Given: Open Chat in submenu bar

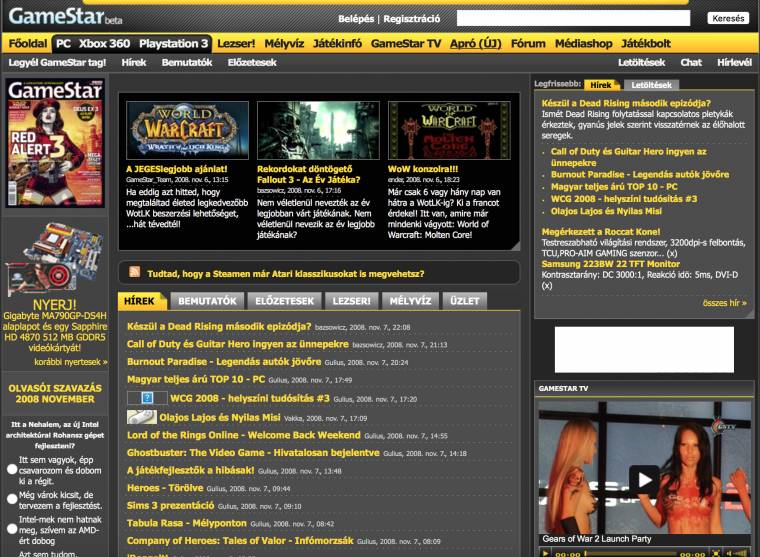Looking at the screenshot, I should pos(691,63).
